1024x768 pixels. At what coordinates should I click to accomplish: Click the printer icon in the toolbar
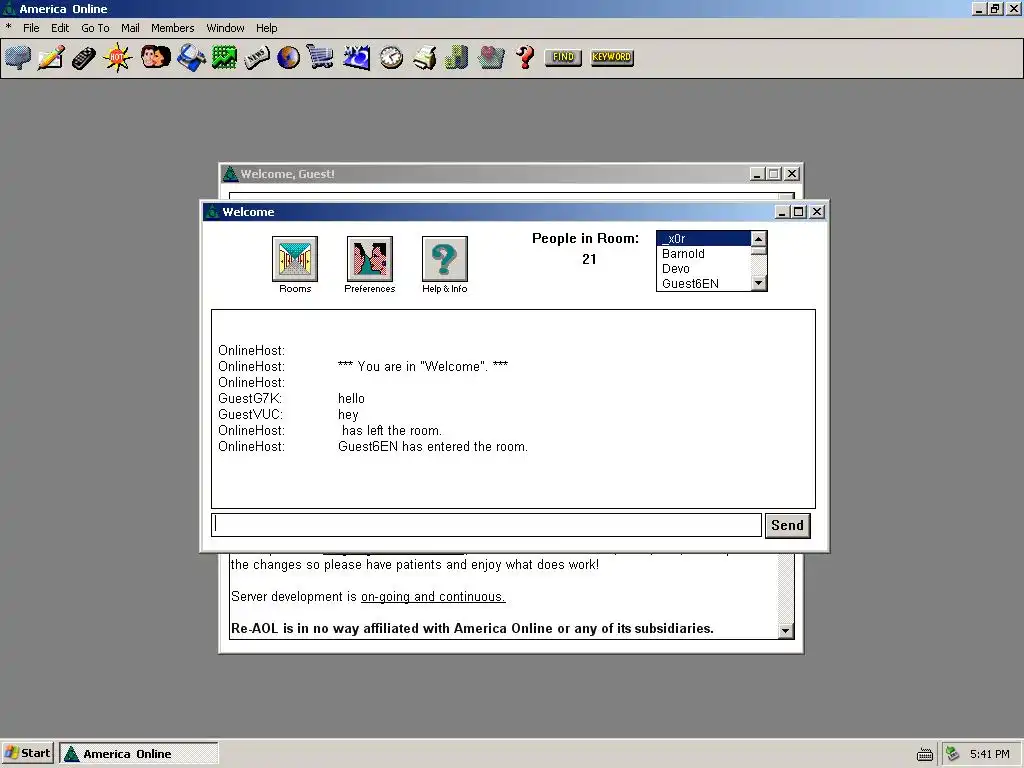(424, 57)
